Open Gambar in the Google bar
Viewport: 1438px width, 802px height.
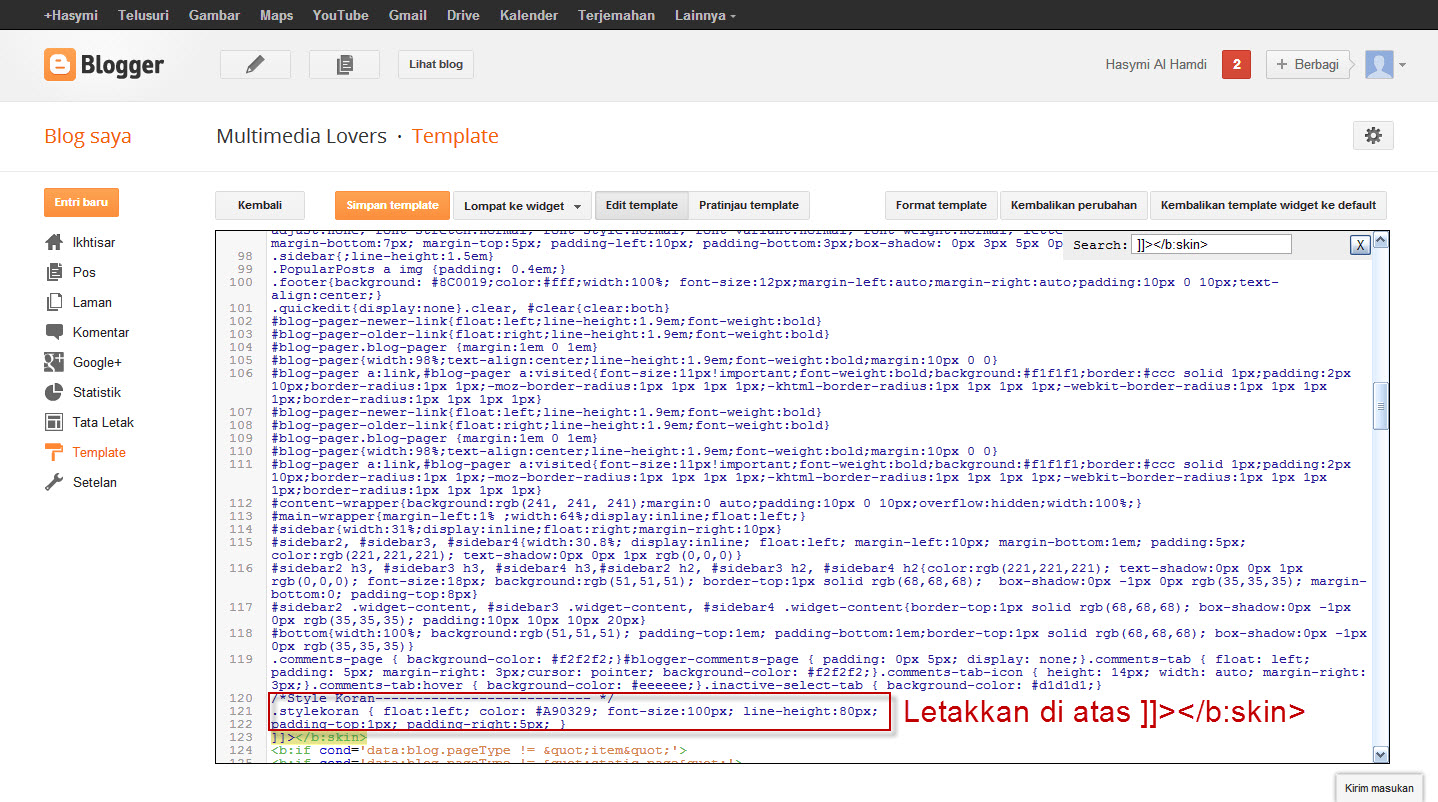214,15
